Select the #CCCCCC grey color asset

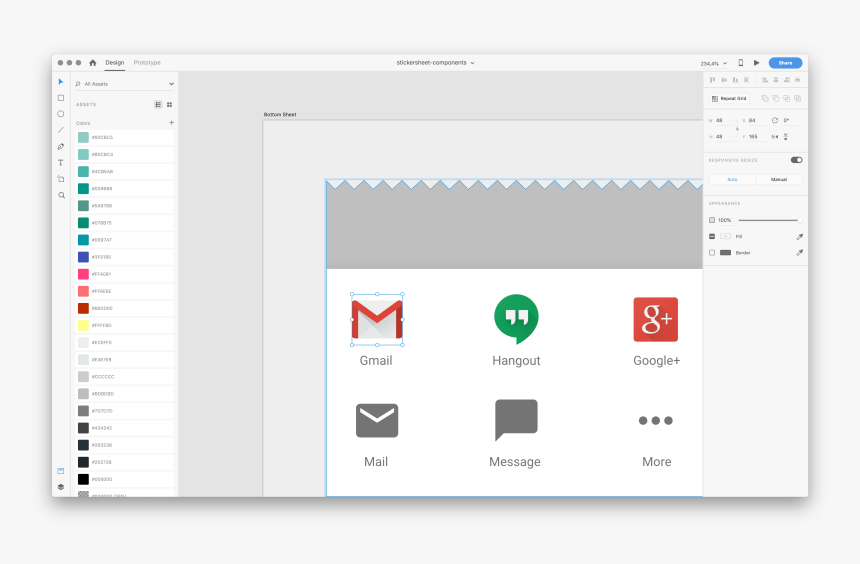tap(125, 376)
